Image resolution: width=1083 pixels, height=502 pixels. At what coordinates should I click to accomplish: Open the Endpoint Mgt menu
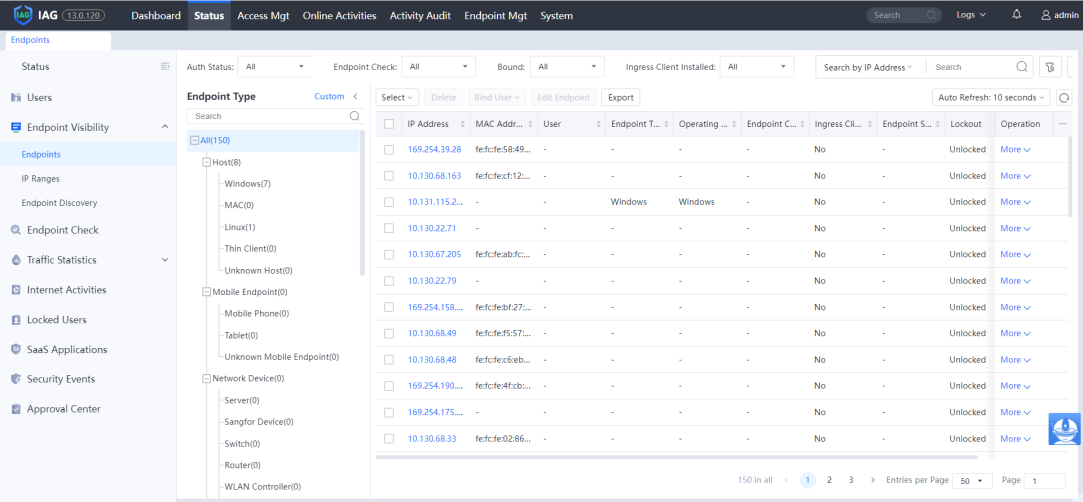click(496, 15)
